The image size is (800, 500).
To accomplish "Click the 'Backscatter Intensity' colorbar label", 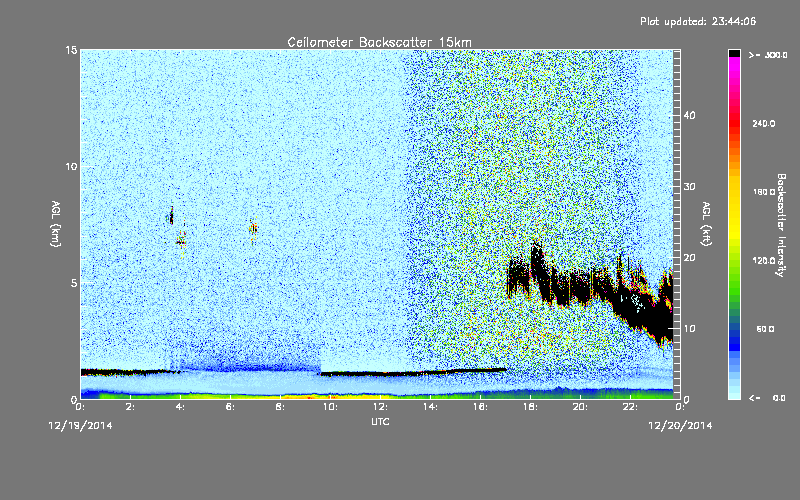I will [x=781, y=225].
